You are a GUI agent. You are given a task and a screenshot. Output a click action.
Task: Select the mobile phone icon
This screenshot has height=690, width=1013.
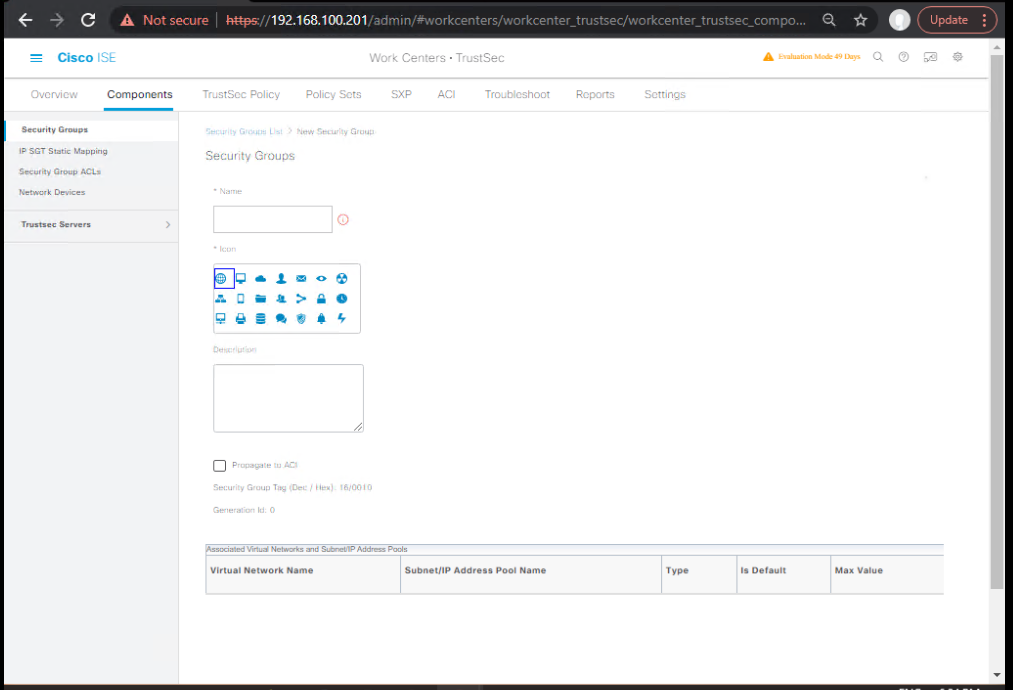pyautogui.click(x=241, y=298)
